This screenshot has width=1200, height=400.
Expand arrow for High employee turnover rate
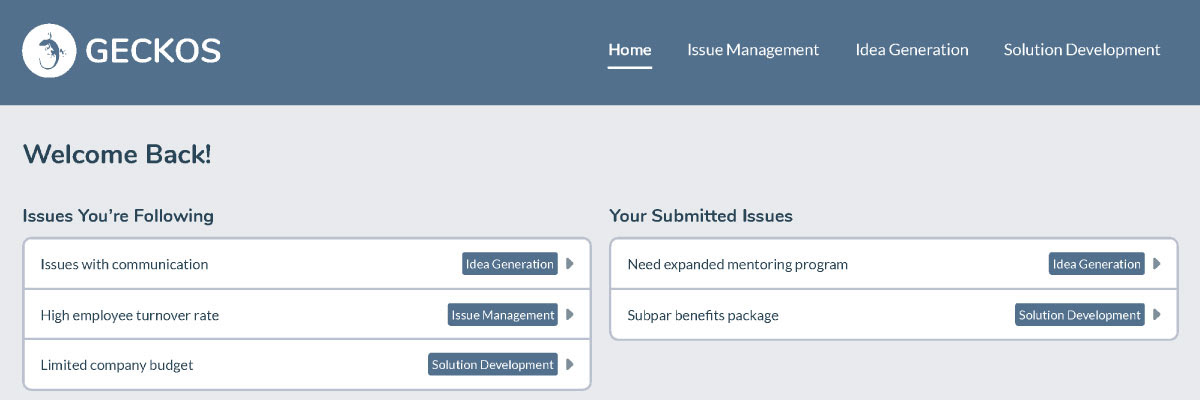point(570,315)
